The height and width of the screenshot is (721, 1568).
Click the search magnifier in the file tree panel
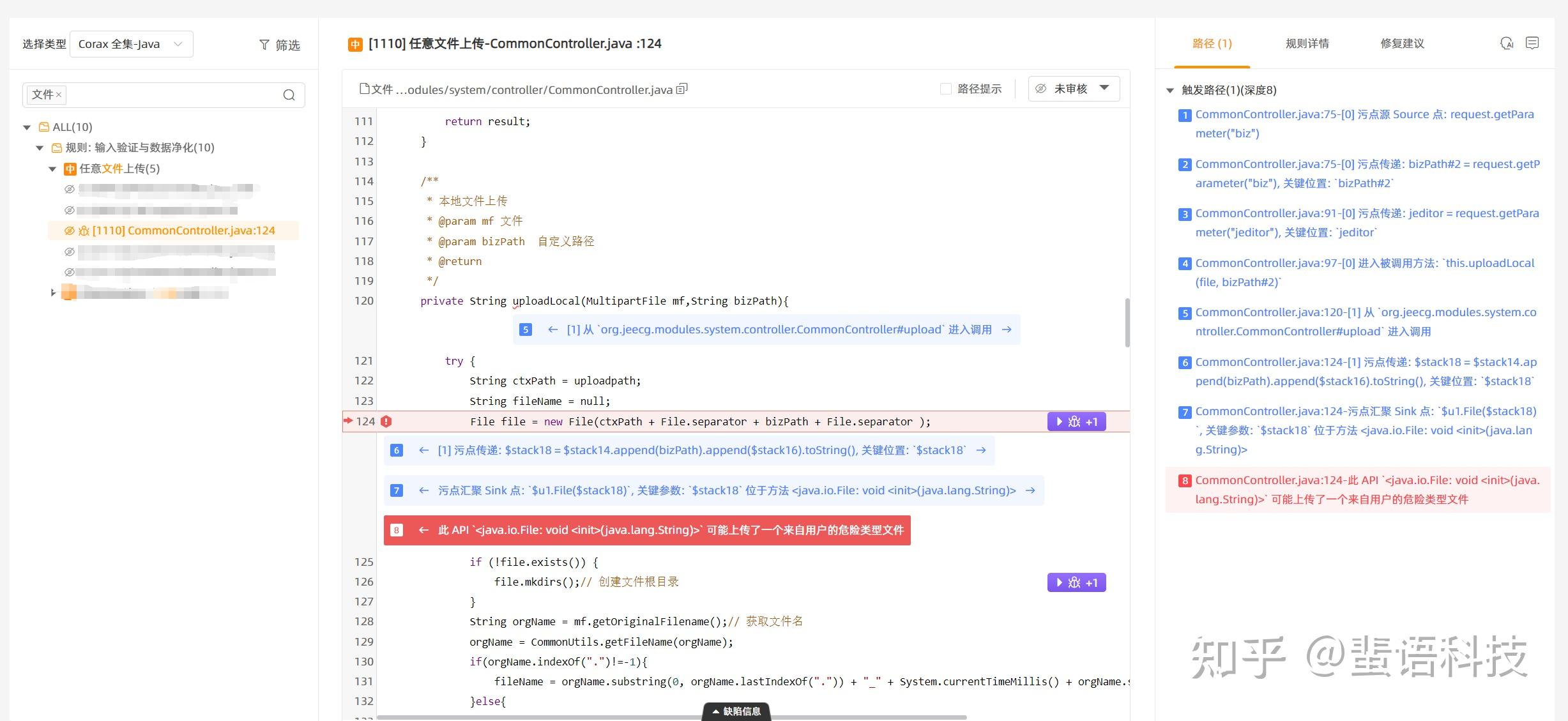pyautogui.click(x=289, y=95)
